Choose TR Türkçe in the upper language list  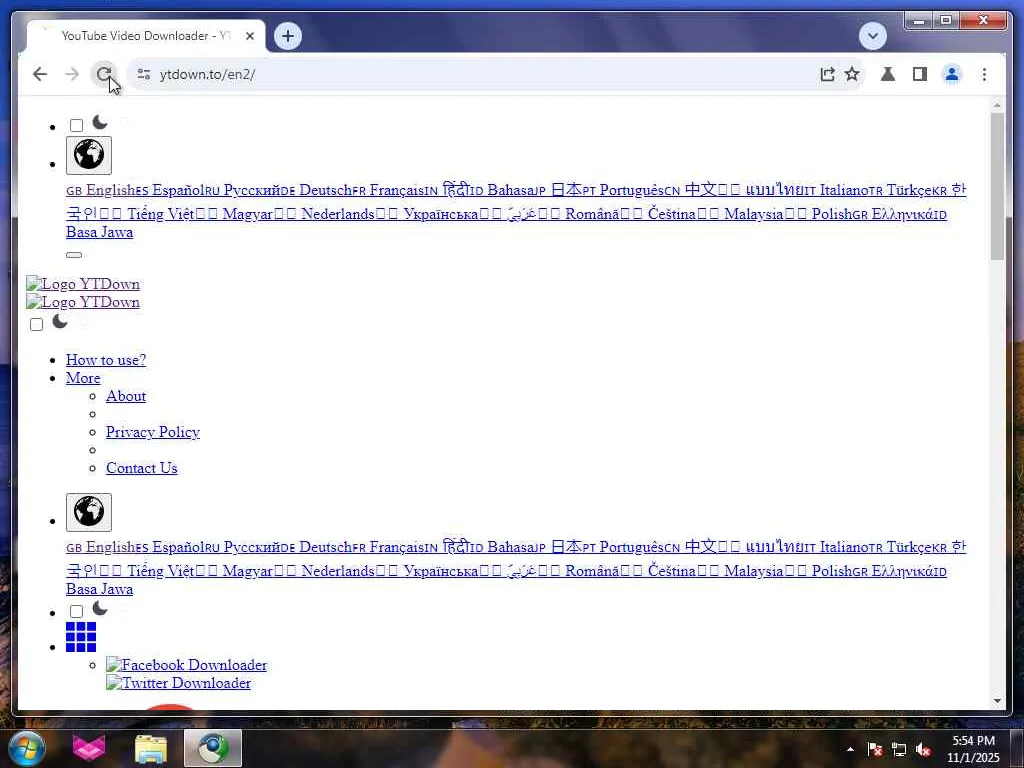click(899, 190)
